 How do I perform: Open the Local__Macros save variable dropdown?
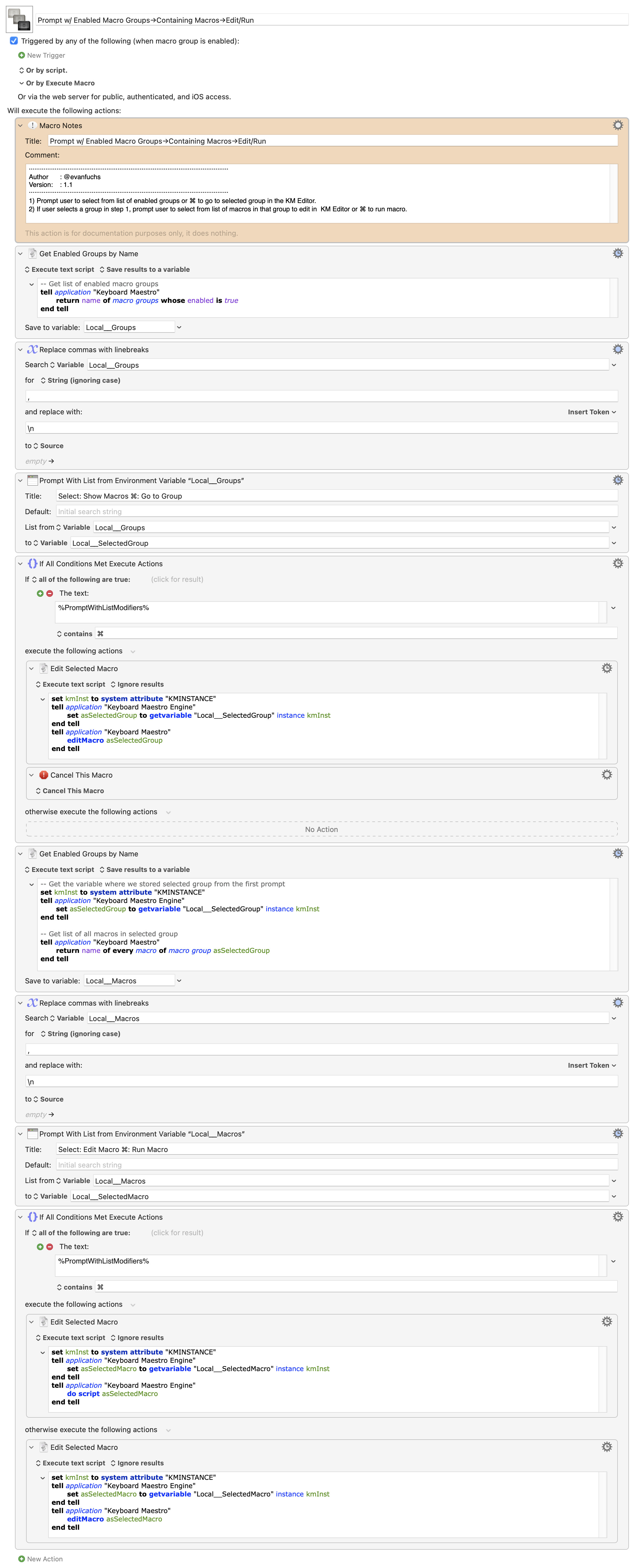[179, 981]
